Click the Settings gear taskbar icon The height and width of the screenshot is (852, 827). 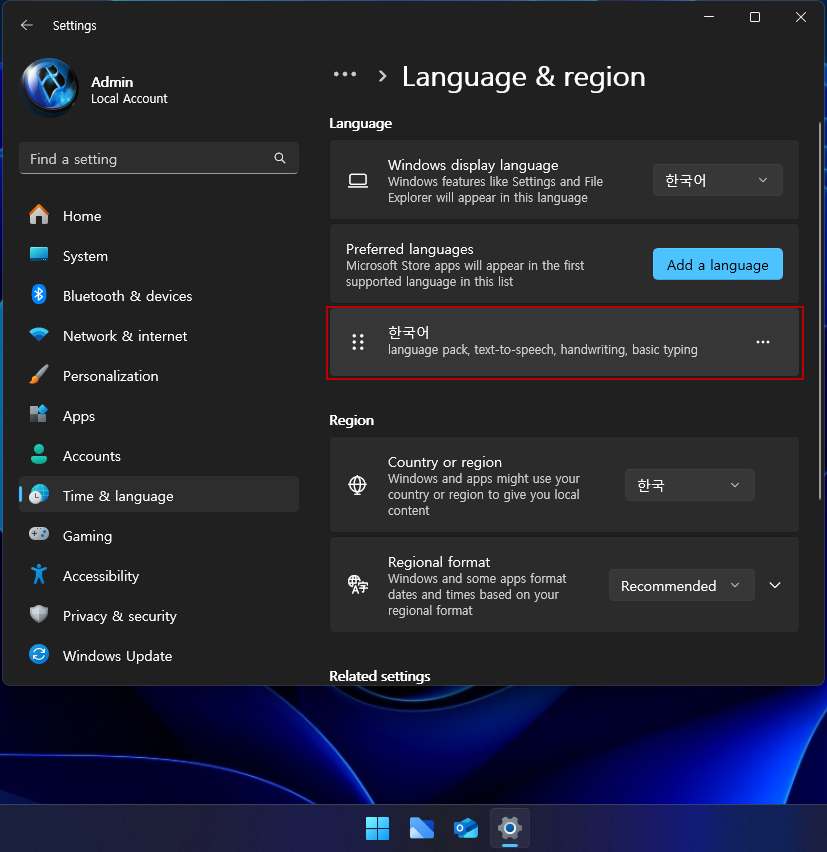point(510,829)
